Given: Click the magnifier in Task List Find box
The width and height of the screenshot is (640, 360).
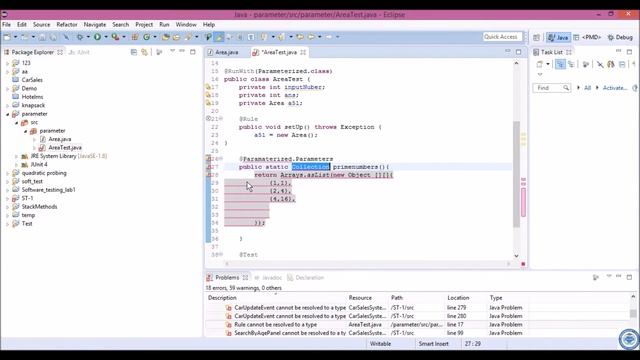Looking at the screenshot, I should (566, 88).
